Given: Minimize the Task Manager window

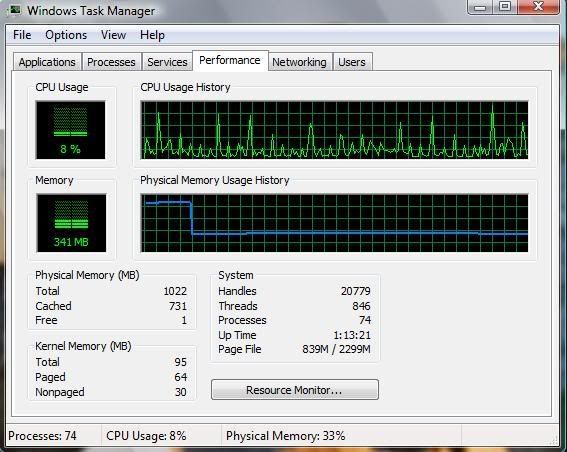Looking at the screenshot, I should (x=480, y=6).
